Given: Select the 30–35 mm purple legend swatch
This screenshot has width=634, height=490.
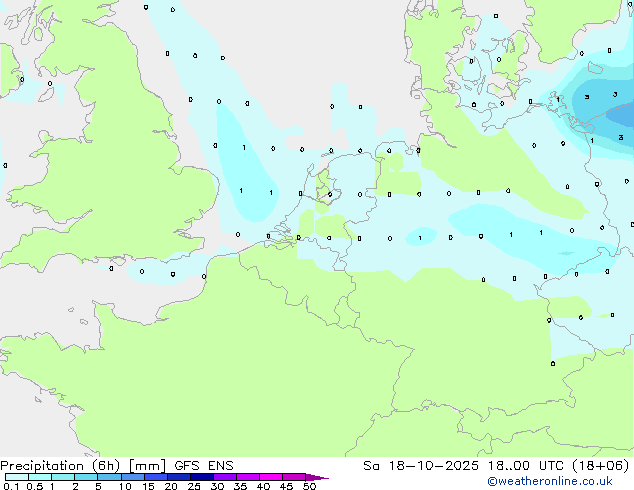Looking at the screenshot, I should click(225, 477).
